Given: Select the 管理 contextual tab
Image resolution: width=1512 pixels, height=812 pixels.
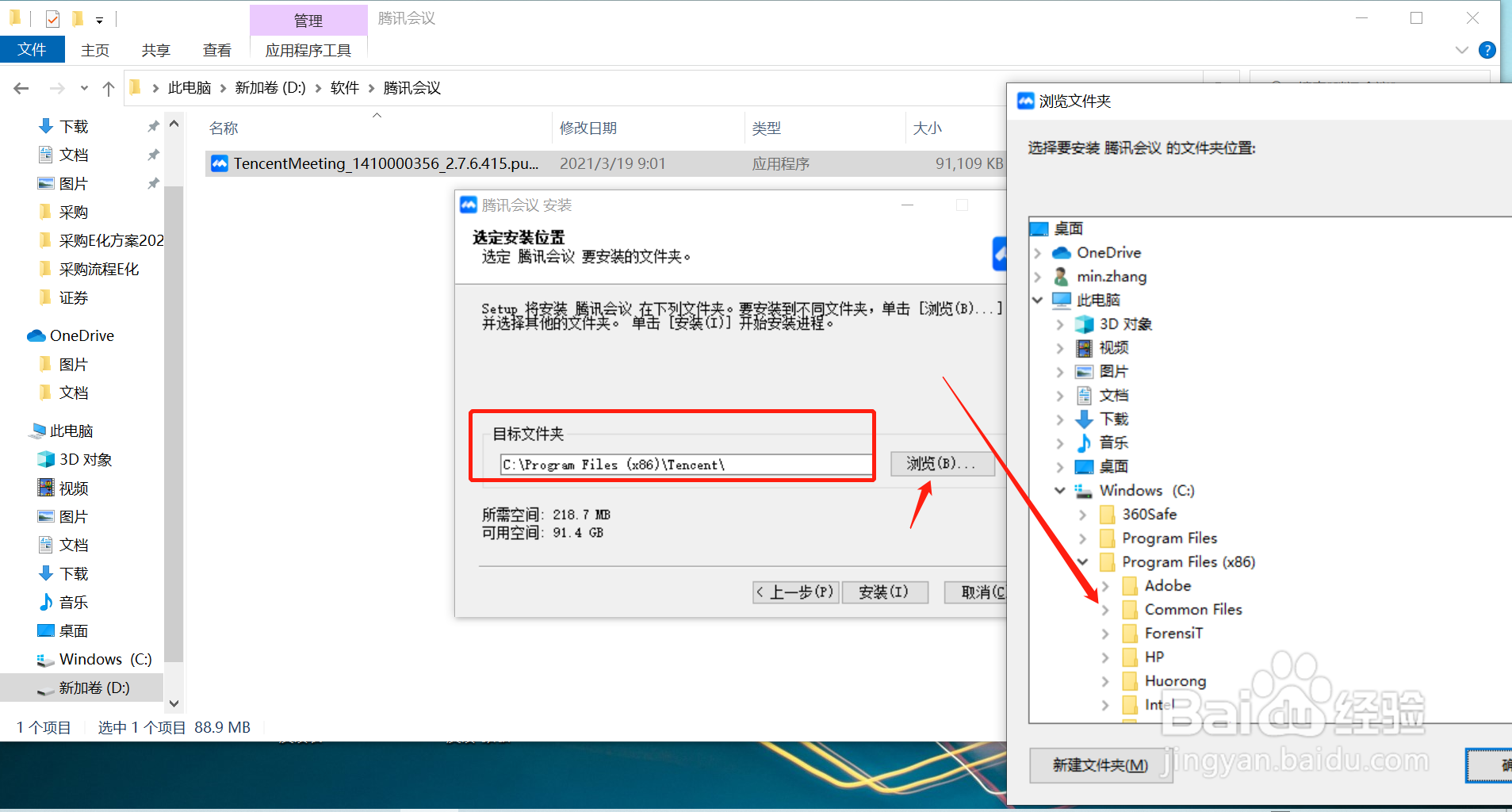Looking at the screenshot, I should [x=308, y=21].
